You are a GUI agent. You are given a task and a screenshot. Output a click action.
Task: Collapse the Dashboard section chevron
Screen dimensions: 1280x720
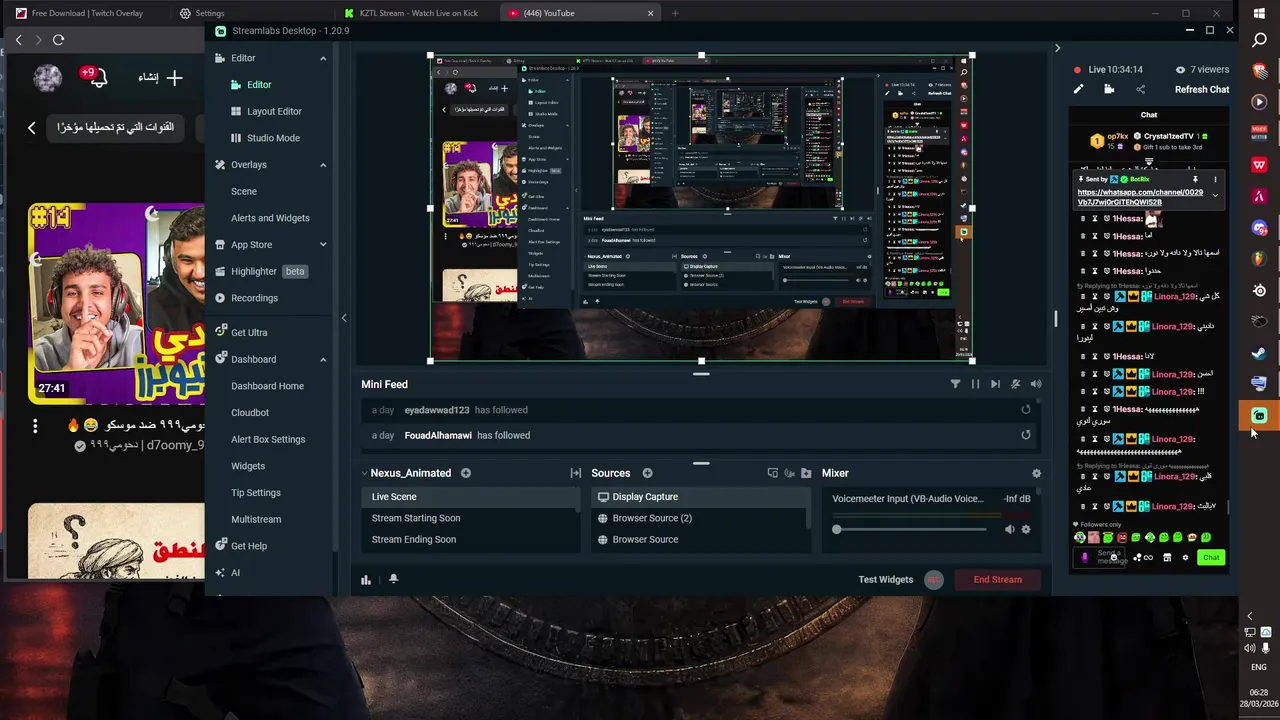tap(323, 360)
